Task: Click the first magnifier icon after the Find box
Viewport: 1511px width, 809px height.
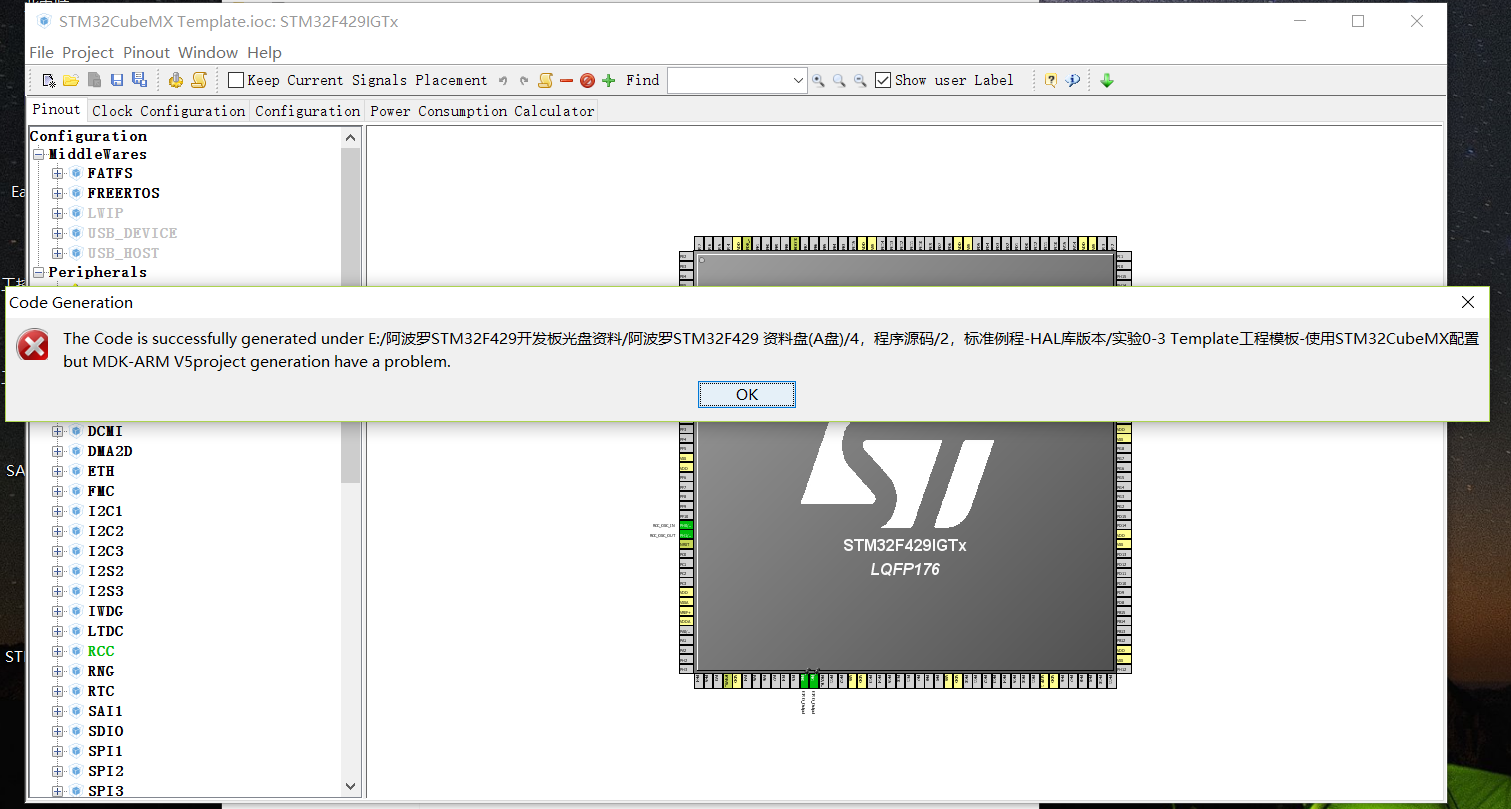Action: 818,80
